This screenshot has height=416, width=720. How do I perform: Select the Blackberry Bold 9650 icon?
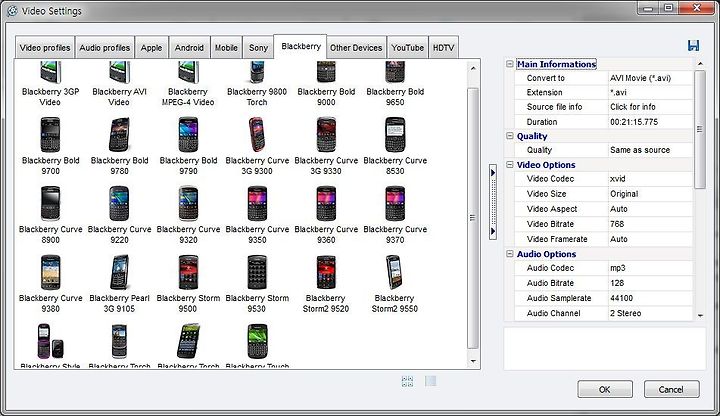[395, 73]
